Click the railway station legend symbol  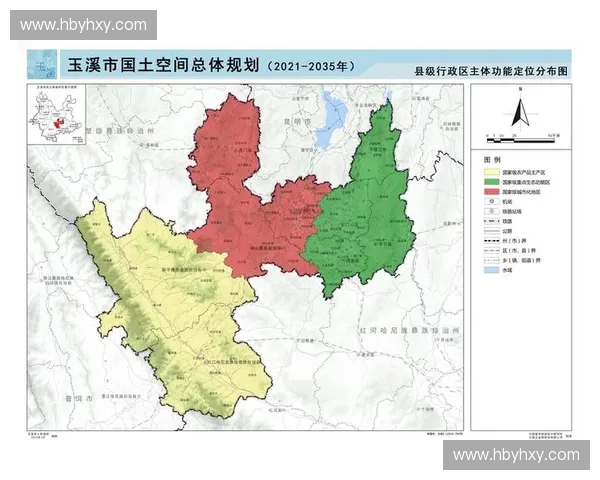coord(490,213)
